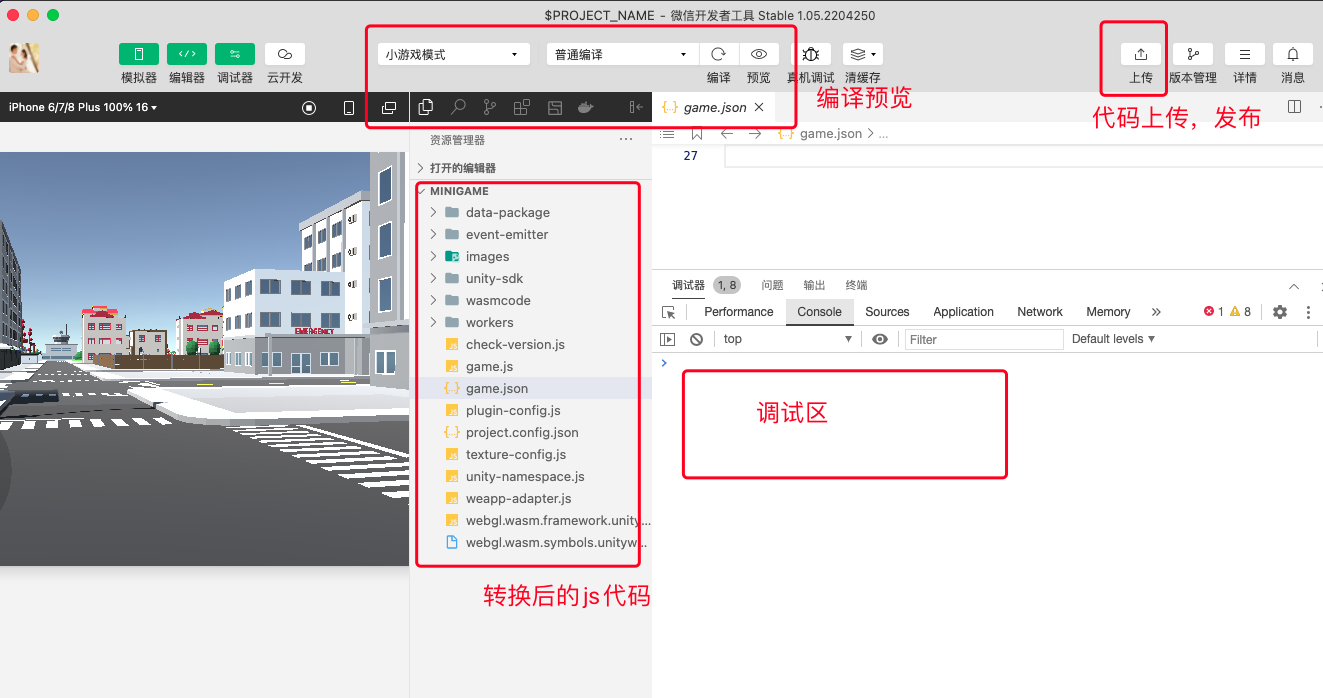Viewport: 1323px width, 698px height.
Task: Open the 清缓存 clear cache dropdown
Action: 863,54
